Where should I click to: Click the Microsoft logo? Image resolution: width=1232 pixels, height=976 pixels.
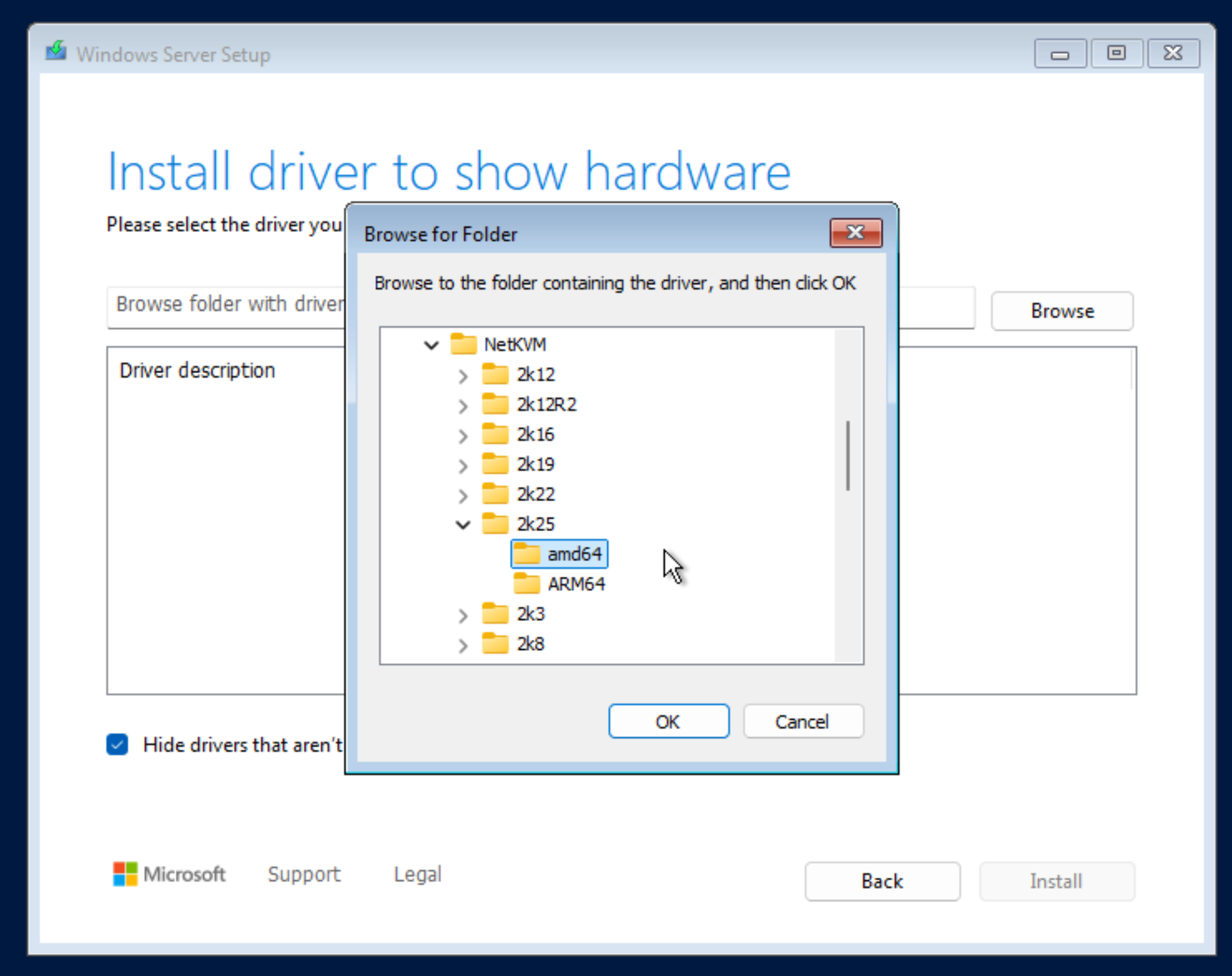tap(169, 874)
